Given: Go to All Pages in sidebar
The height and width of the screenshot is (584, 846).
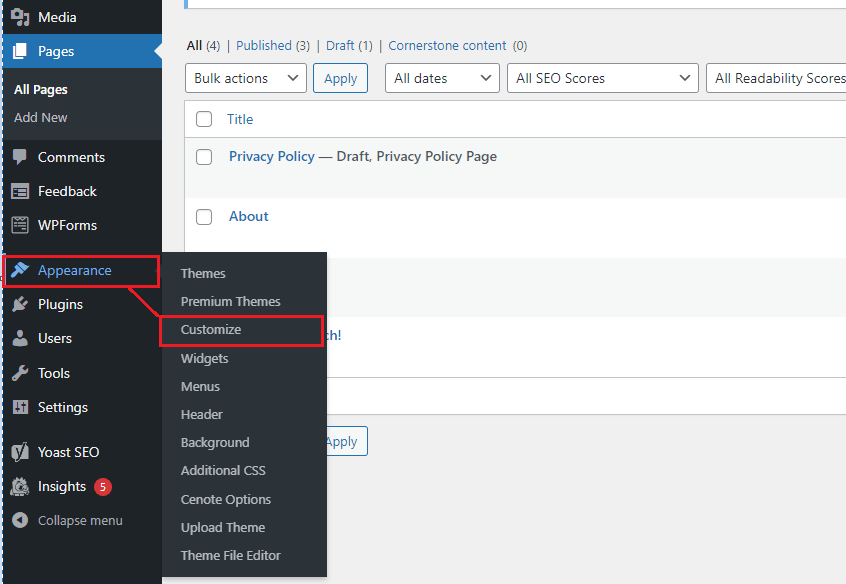Looking at the screenshot, I should (x=41, y=90).
